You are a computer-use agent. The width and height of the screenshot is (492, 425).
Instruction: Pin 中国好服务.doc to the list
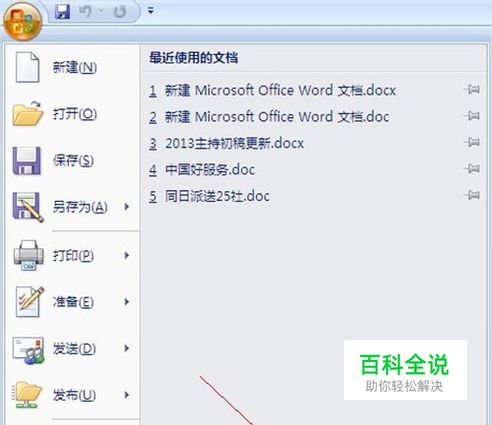click(472, 168)
